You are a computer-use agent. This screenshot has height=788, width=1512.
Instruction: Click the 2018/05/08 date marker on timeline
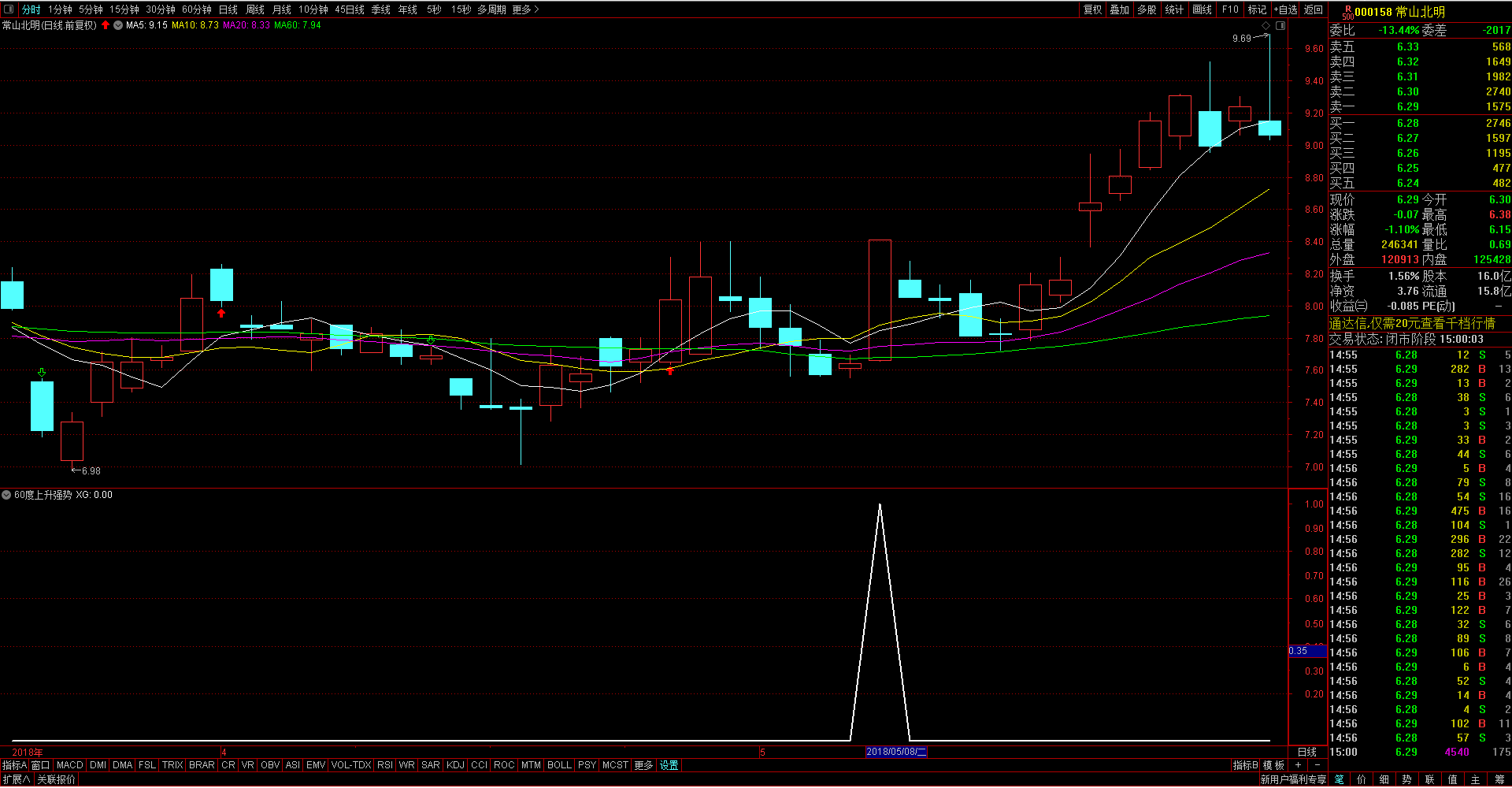896,752
